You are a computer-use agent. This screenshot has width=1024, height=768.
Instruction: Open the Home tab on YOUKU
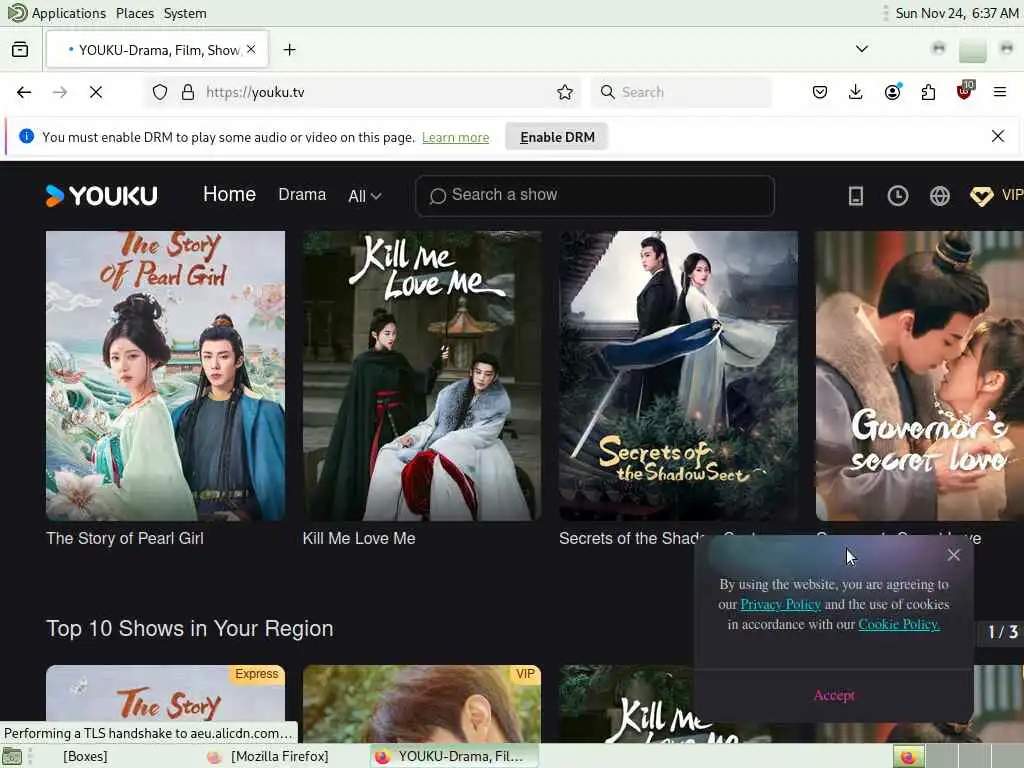[229, 195]
